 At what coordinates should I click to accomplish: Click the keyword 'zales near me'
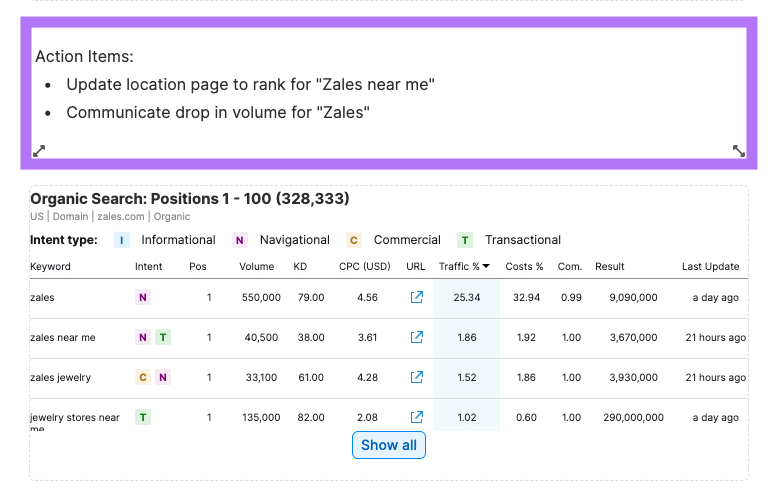tap(63, 337)
